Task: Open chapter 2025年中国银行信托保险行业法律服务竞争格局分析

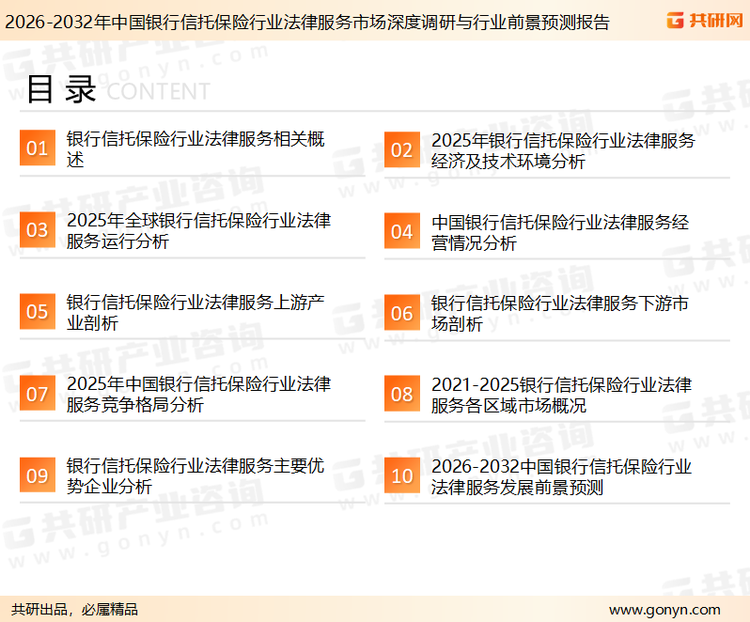Action: [199, 394]
